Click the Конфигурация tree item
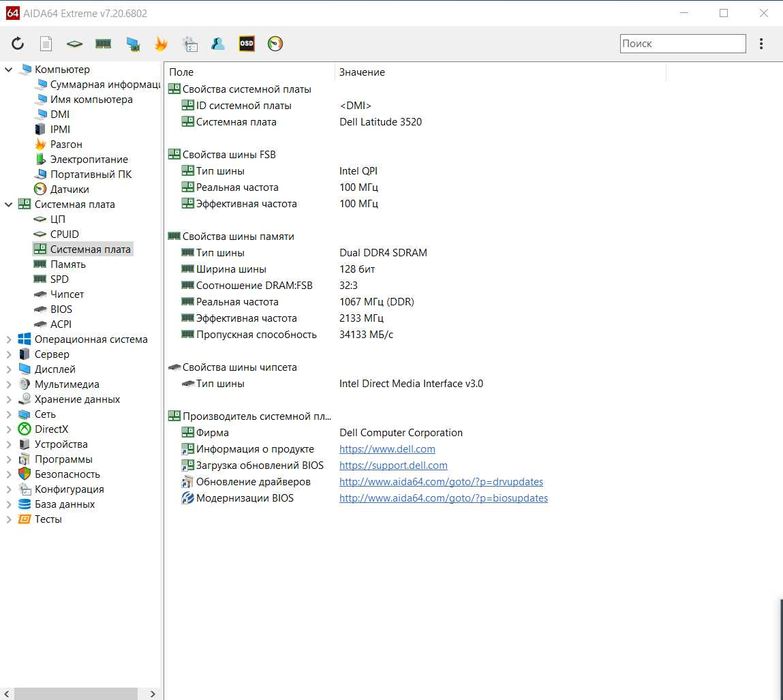 point(61,489)
